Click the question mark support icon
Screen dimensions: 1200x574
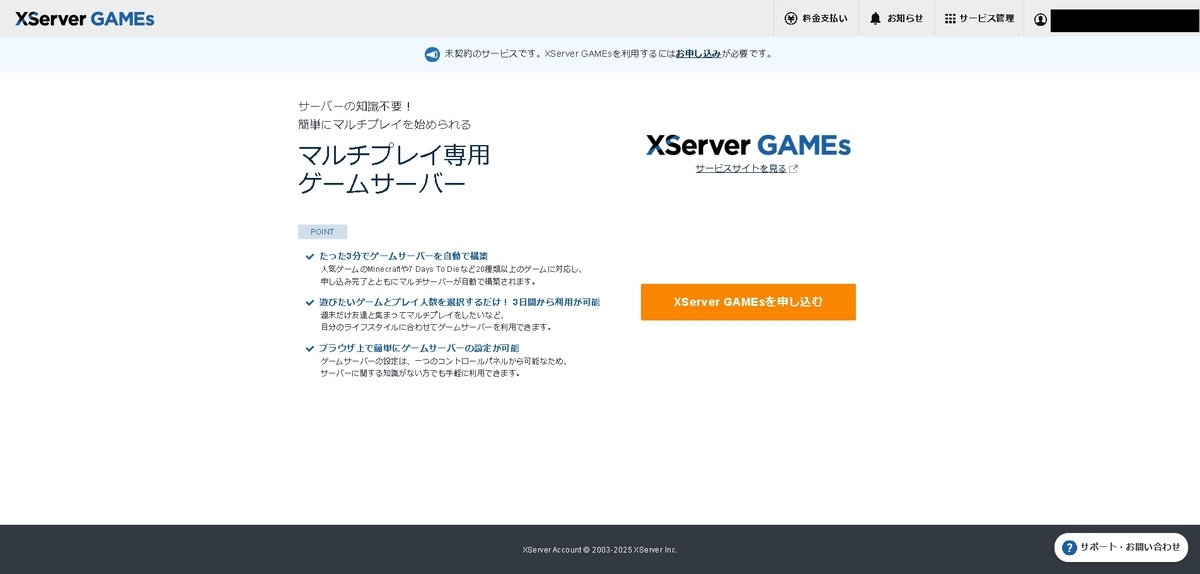tap(1069, 547)
